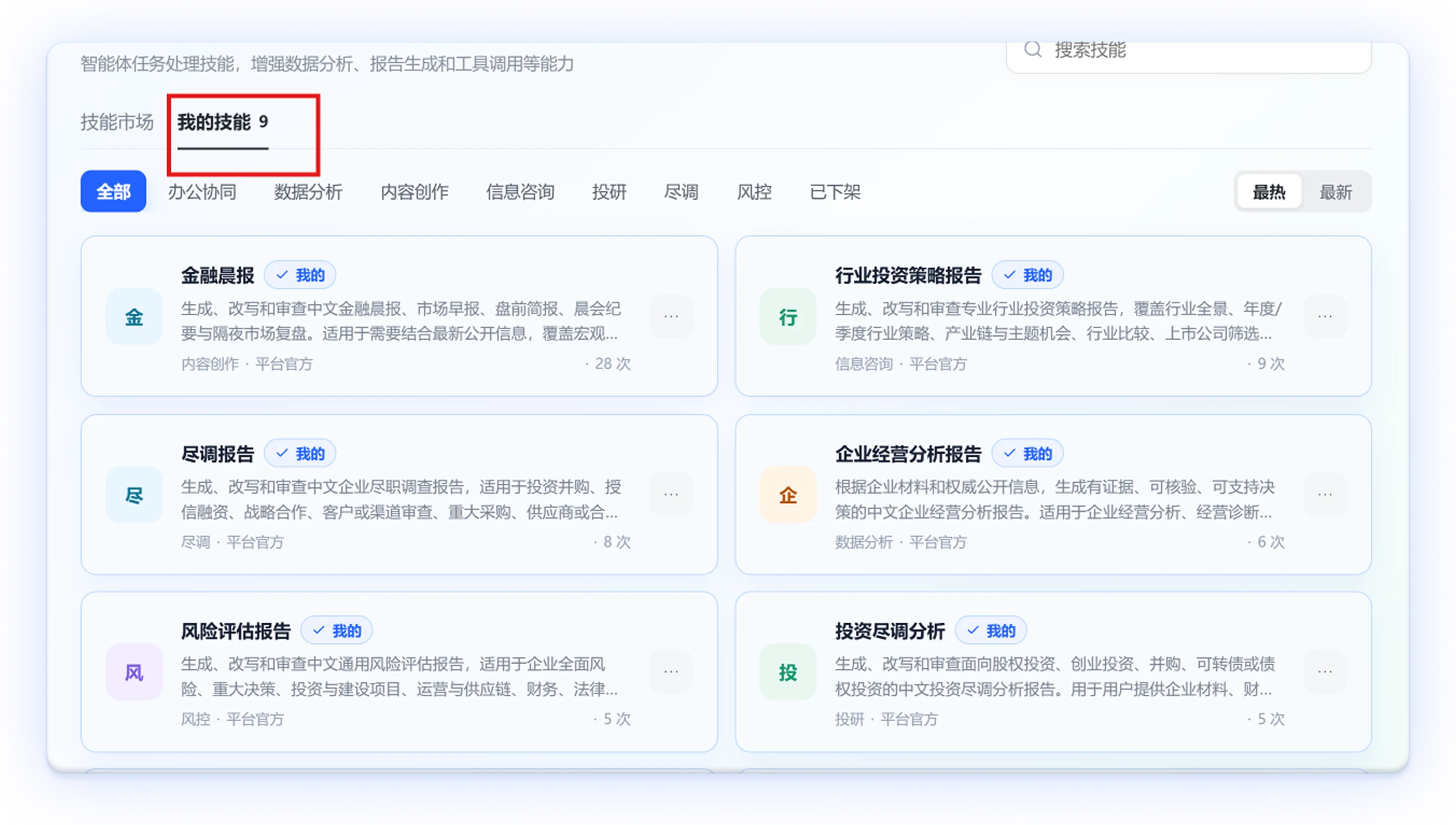1456x825 pixels.
Task: Filter skills by 内容创作
Action: pyautogui.click(x=414, y=192)
